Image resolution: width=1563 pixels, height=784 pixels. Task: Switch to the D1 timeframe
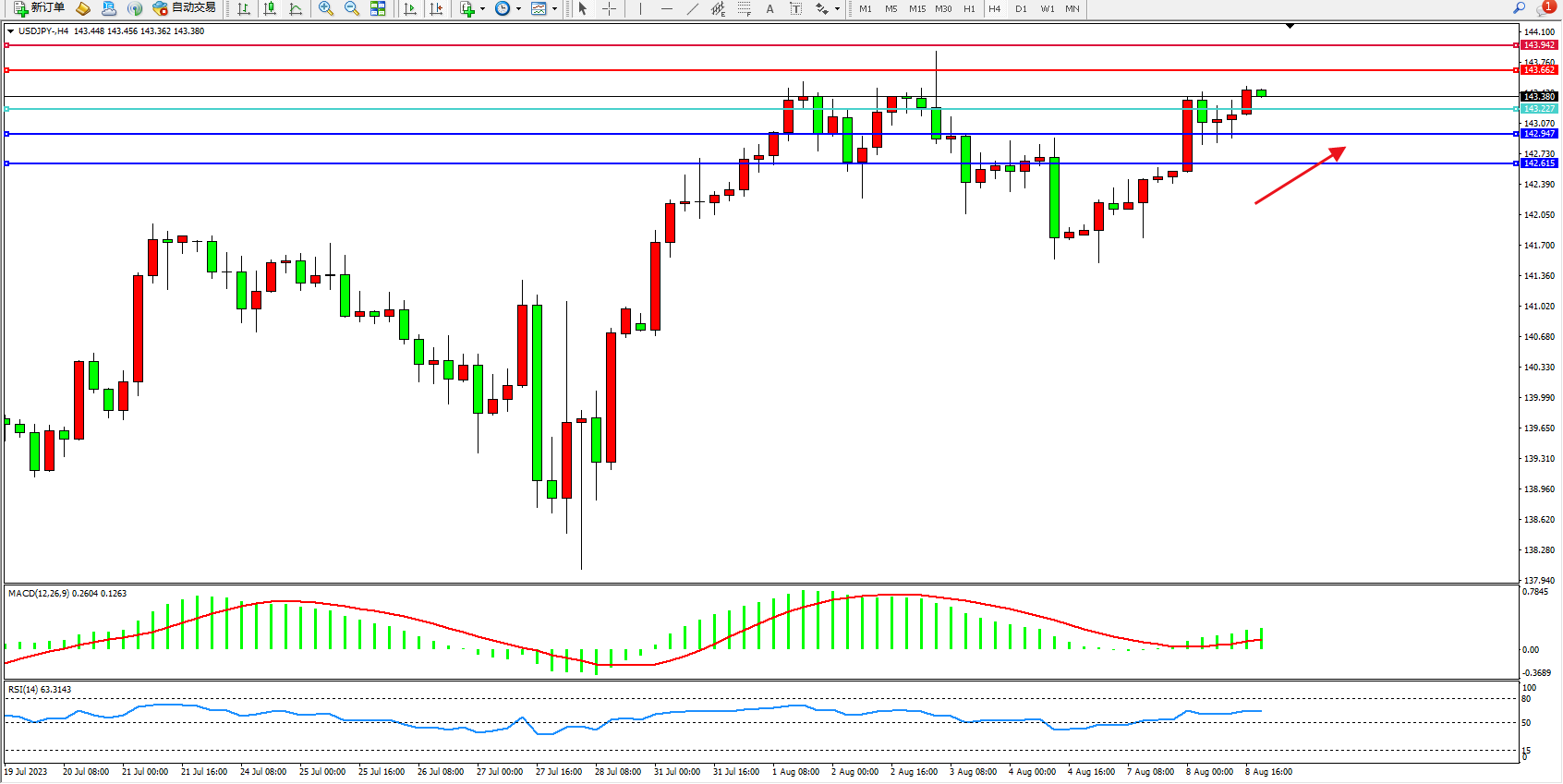coord(1021,8)
